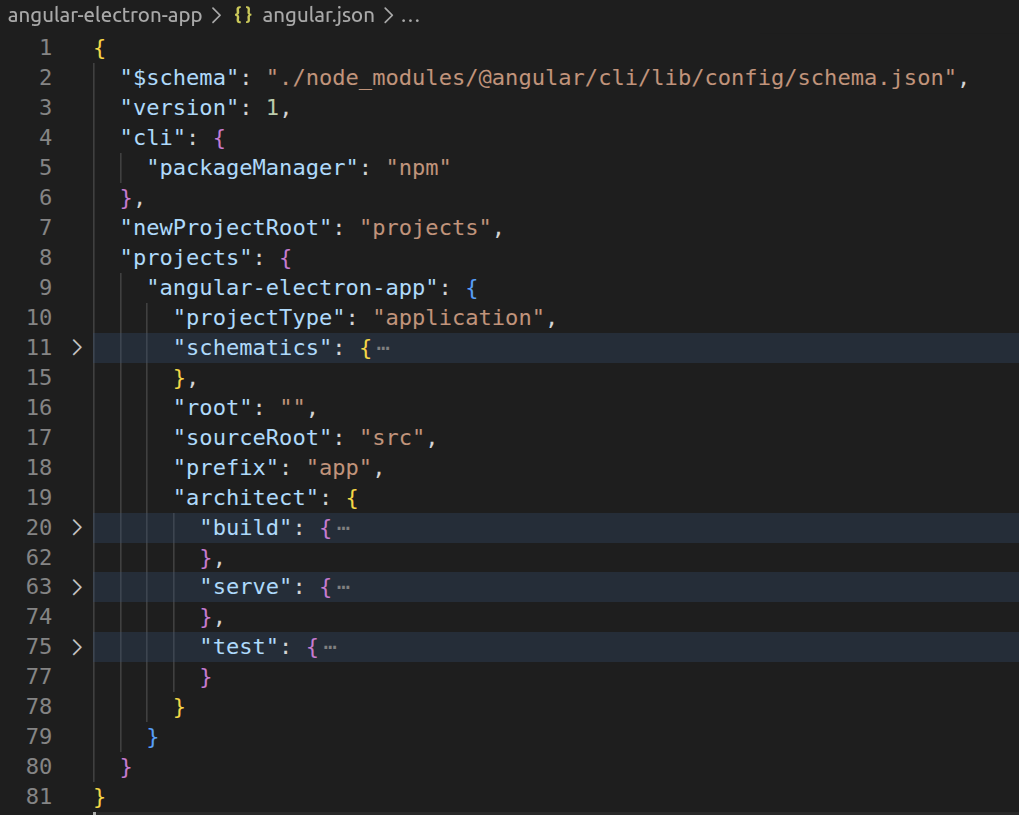Expand the folded "schematics" block arrow
Screen dimensions: 1019x815
coord(77,348)
